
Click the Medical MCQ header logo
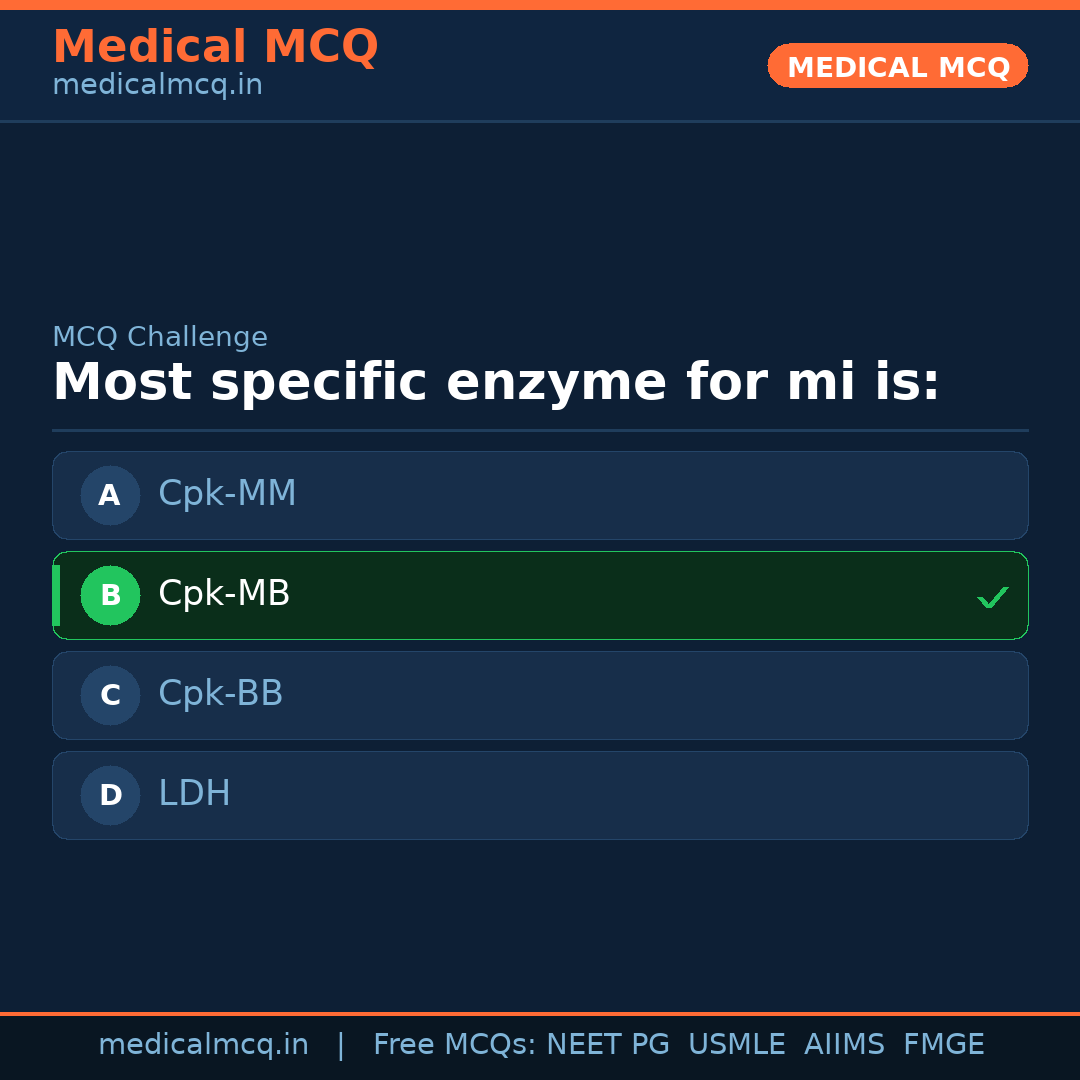tap(215, 47)
